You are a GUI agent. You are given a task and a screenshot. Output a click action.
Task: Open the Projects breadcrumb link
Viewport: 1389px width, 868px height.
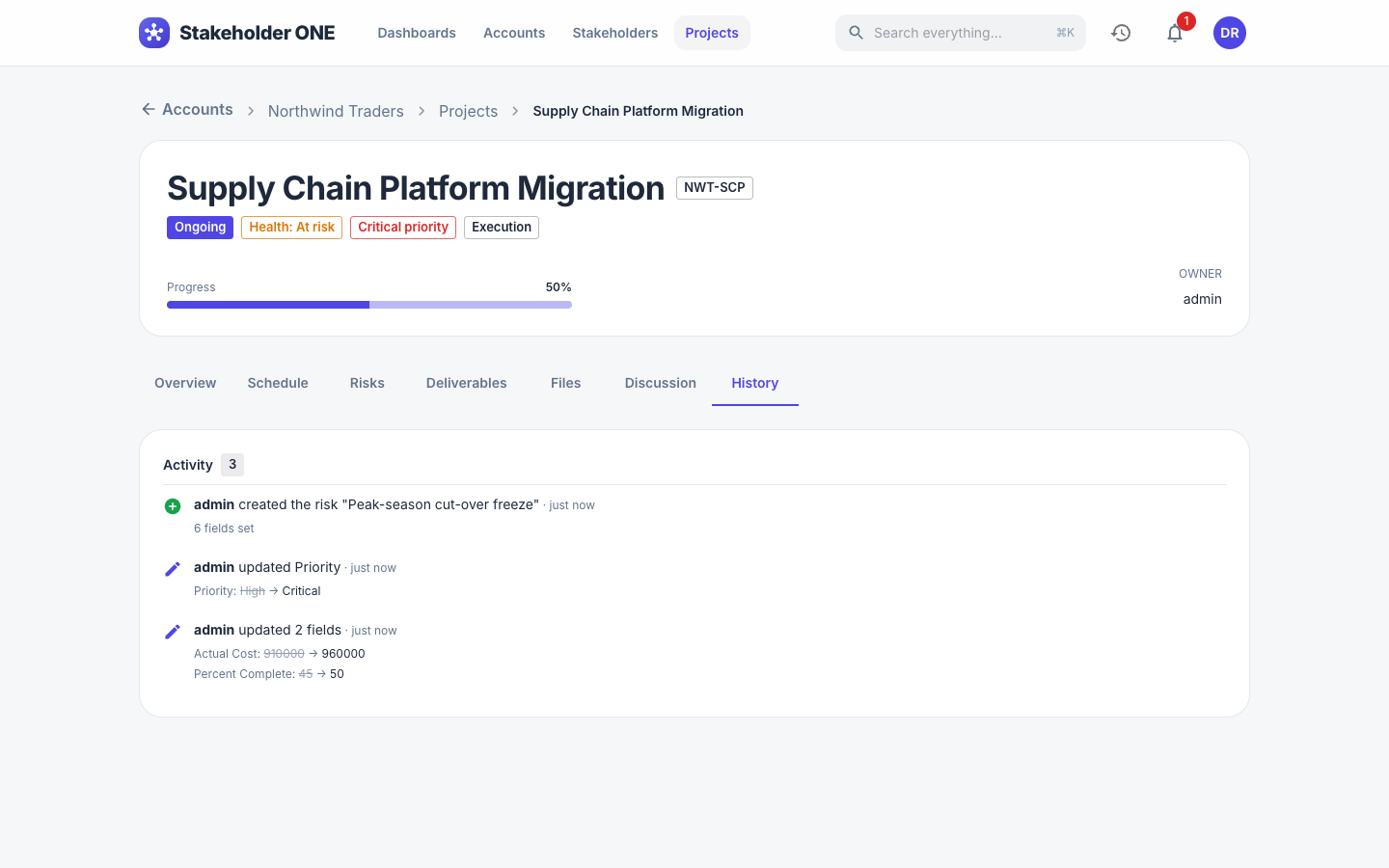pos(469,111)
